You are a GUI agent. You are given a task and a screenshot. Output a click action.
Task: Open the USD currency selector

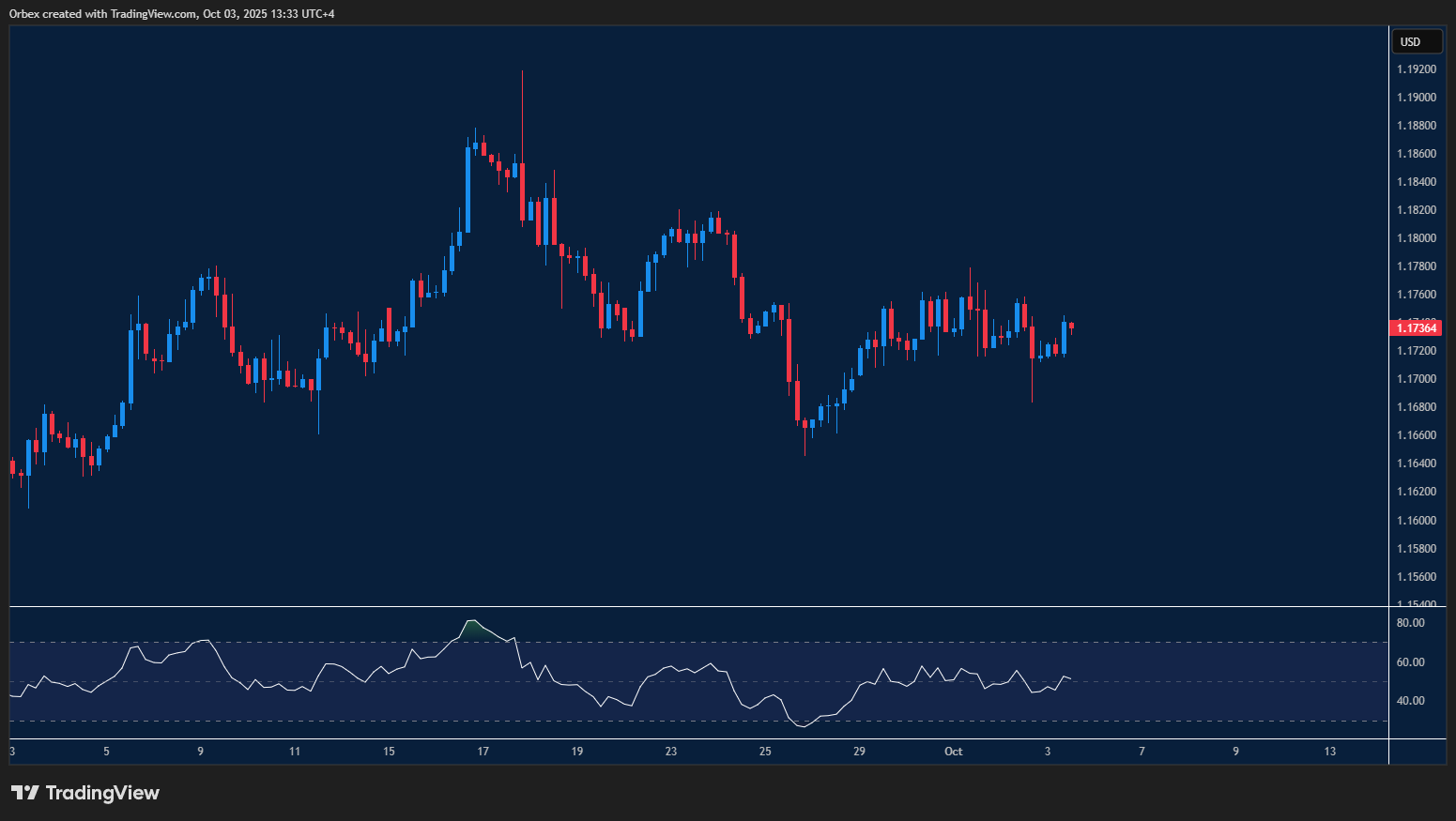click(x=1416, y=41)
